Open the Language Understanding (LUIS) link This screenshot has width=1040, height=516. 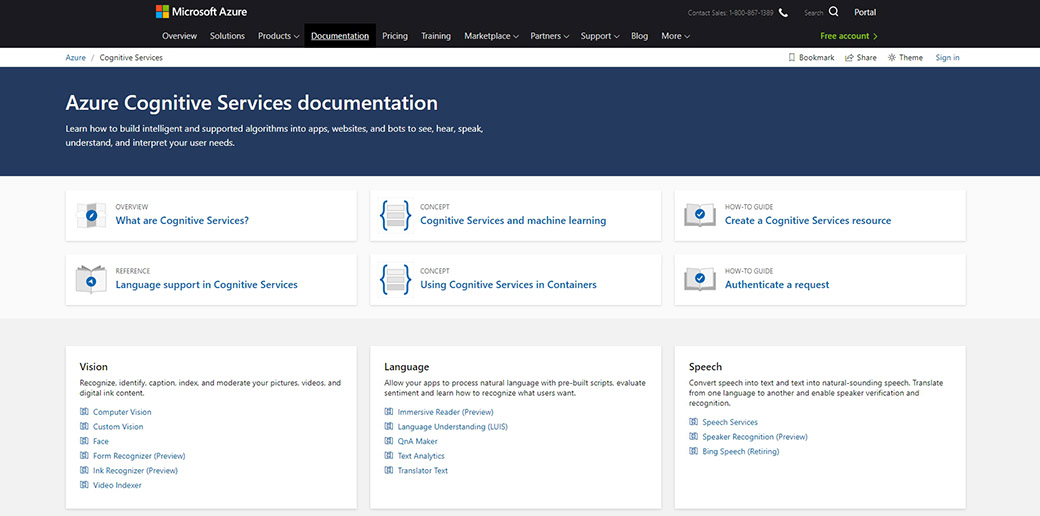pyautogui.click(x=452, y=427)
